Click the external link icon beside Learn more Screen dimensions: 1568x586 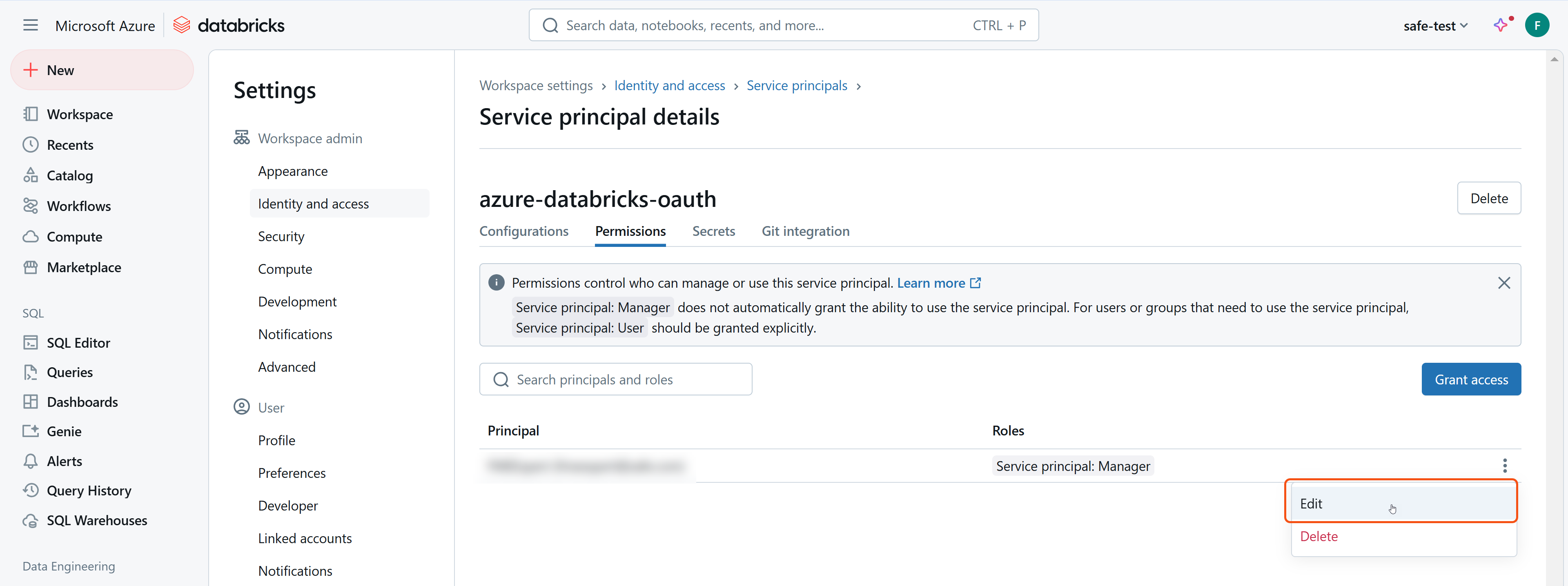pos(975,283)
